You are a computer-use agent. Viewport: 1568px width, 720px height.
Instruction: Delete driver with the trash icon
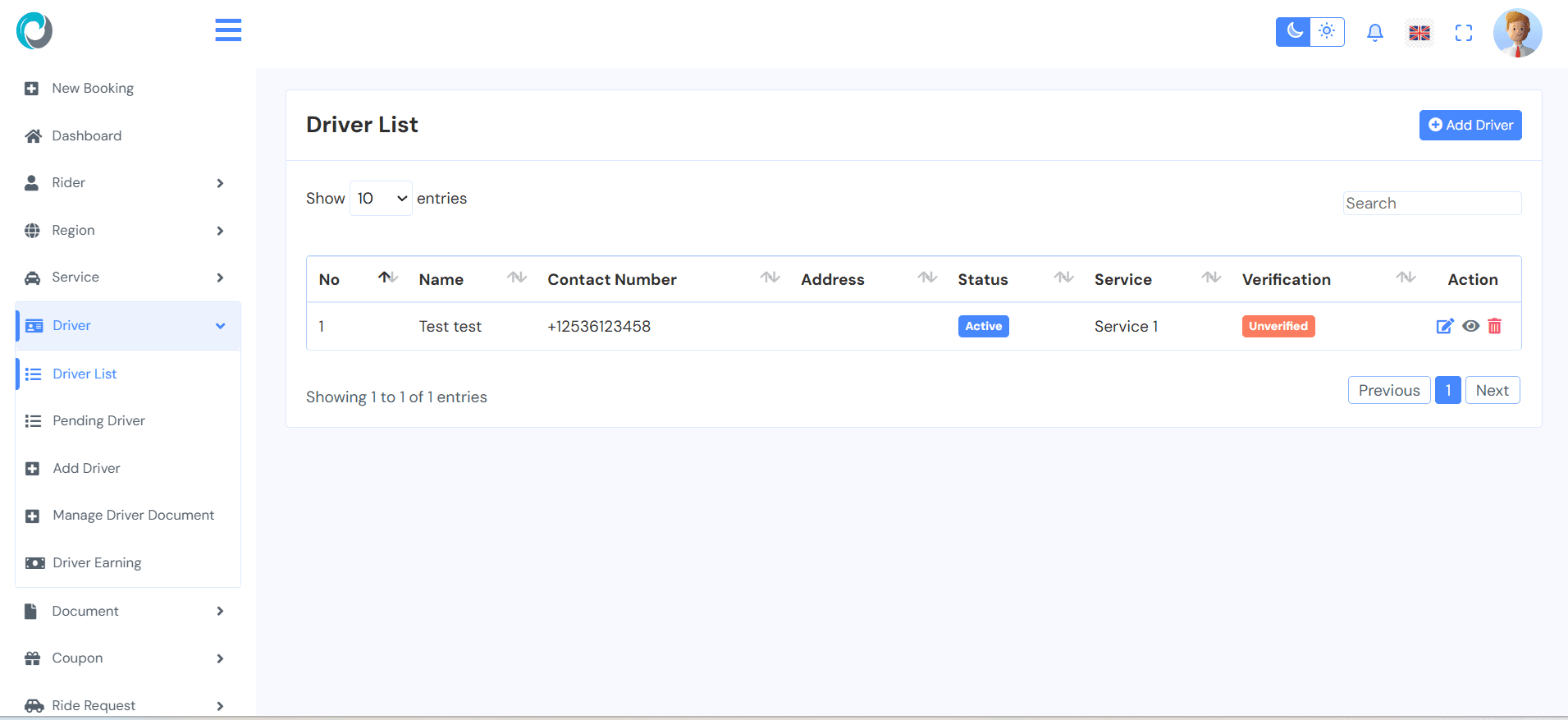(x=1495, y=327)
